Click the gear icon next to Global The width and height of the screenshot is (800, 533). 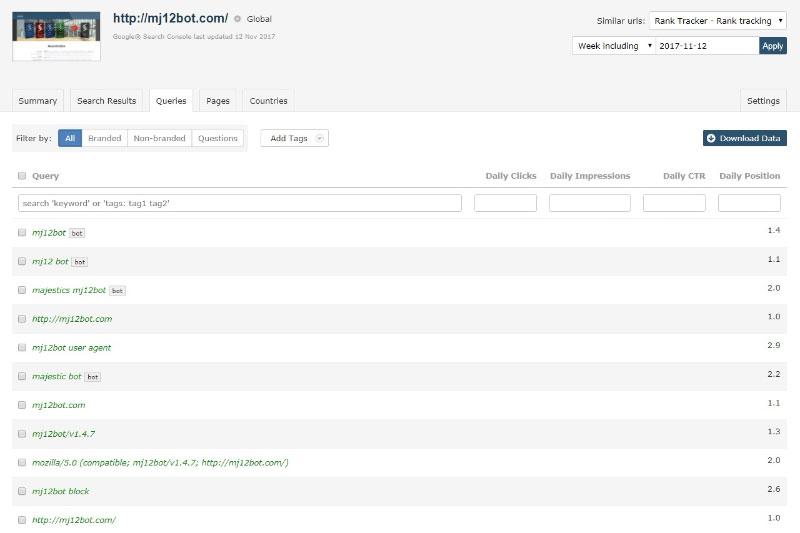tap(237, 19)
